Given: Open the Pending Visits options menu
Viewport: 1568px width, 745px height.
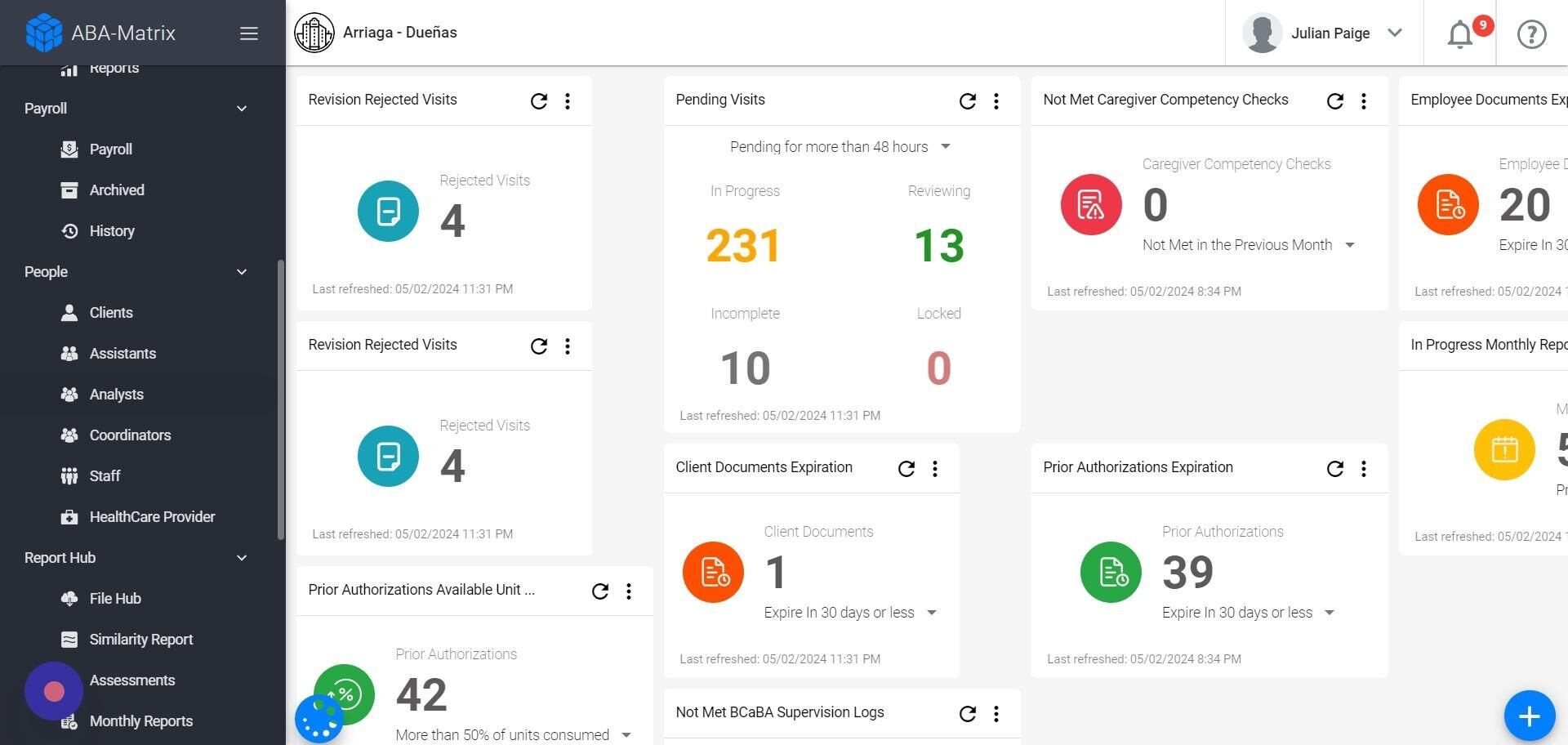Looking at the screenshot, I should [x=996, y=100].
